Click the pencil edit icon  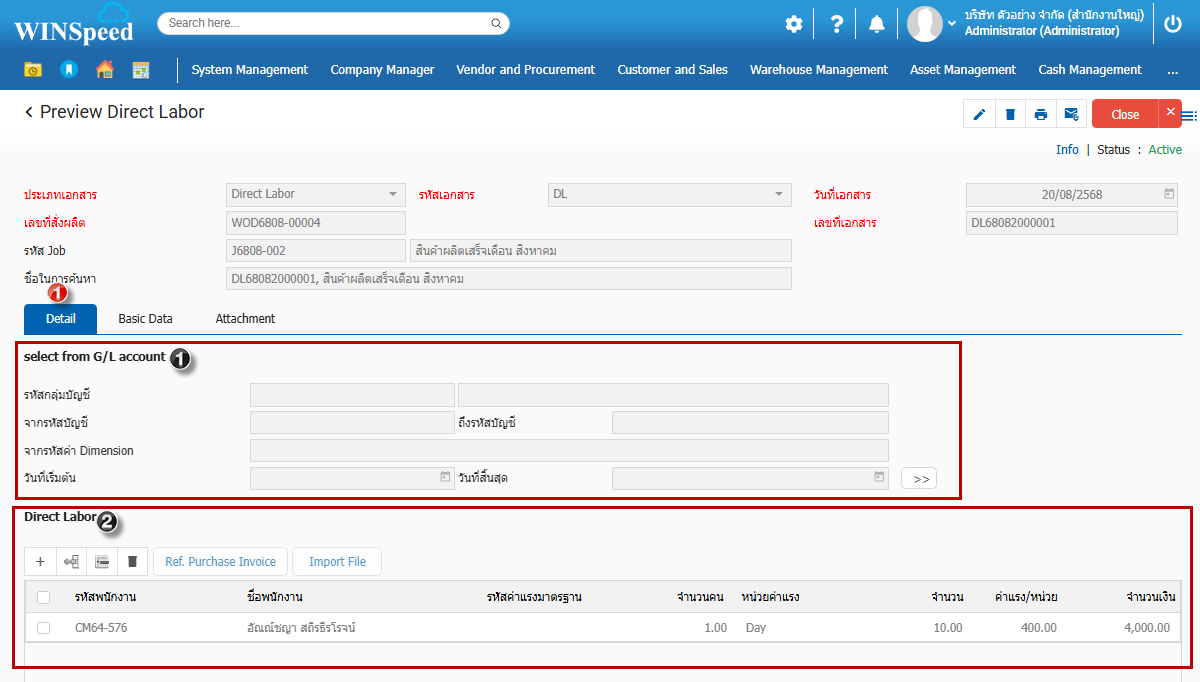[979, 114]
